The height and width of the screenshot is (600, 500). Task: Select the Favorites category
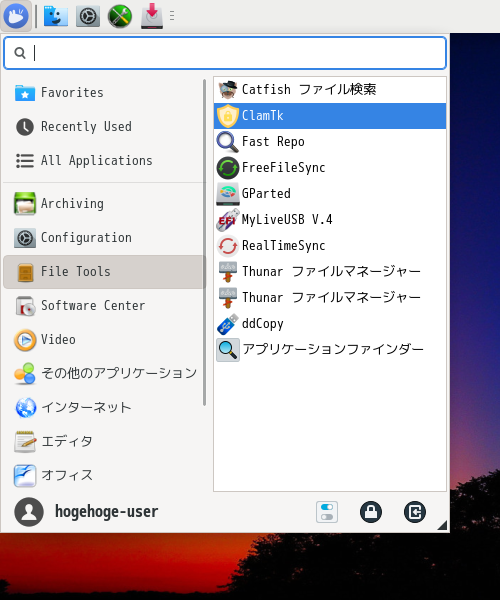(103, 93)
